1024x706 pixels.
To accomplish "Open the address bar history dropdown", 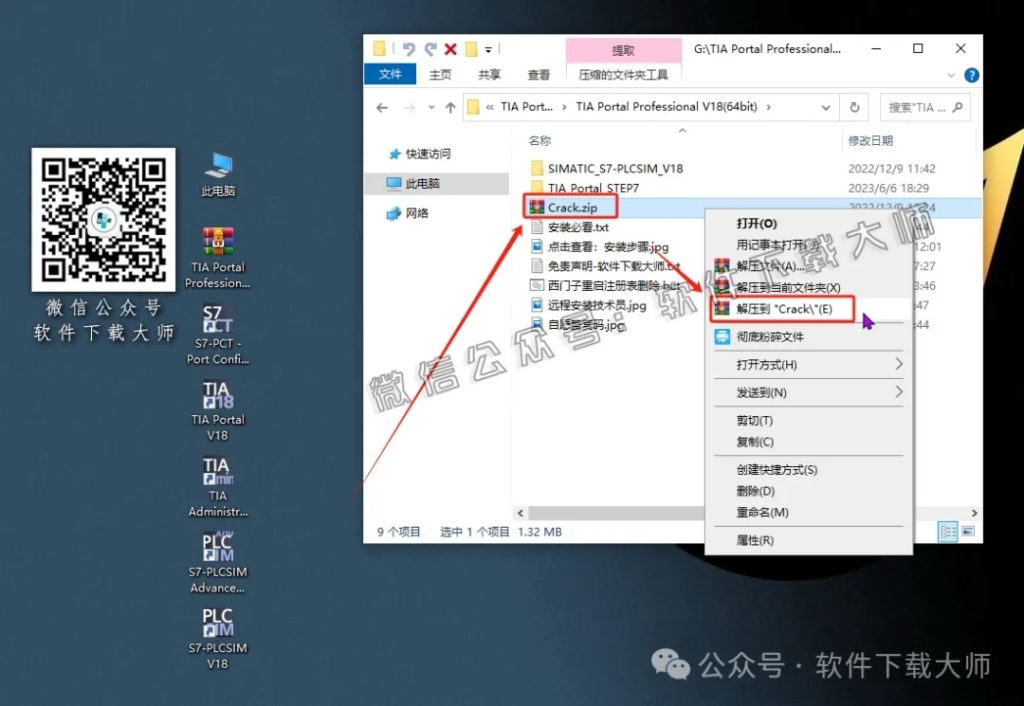I will (827, 107).
